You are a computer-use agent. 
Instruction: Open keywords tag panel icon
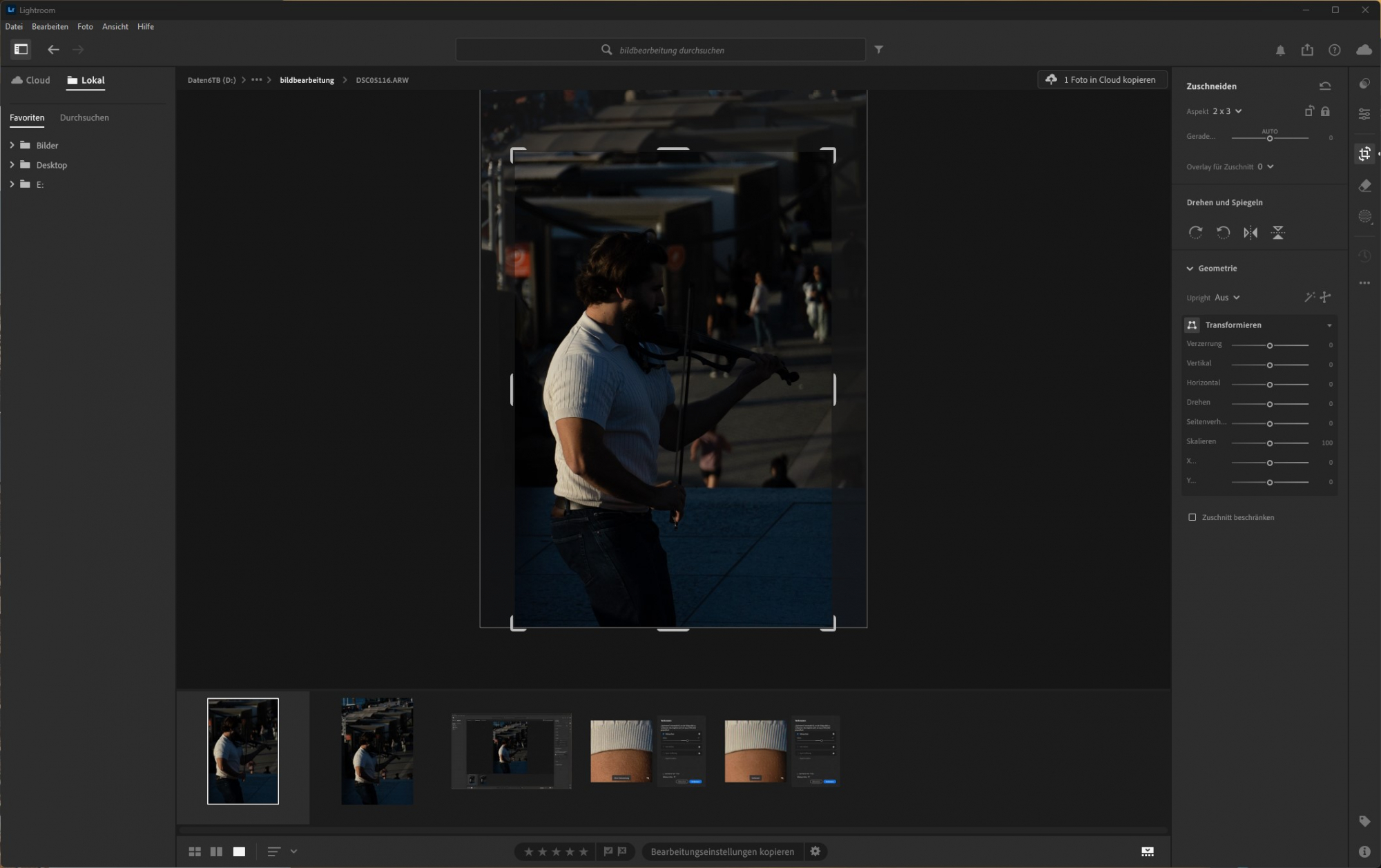click(x=1364, y=821)
